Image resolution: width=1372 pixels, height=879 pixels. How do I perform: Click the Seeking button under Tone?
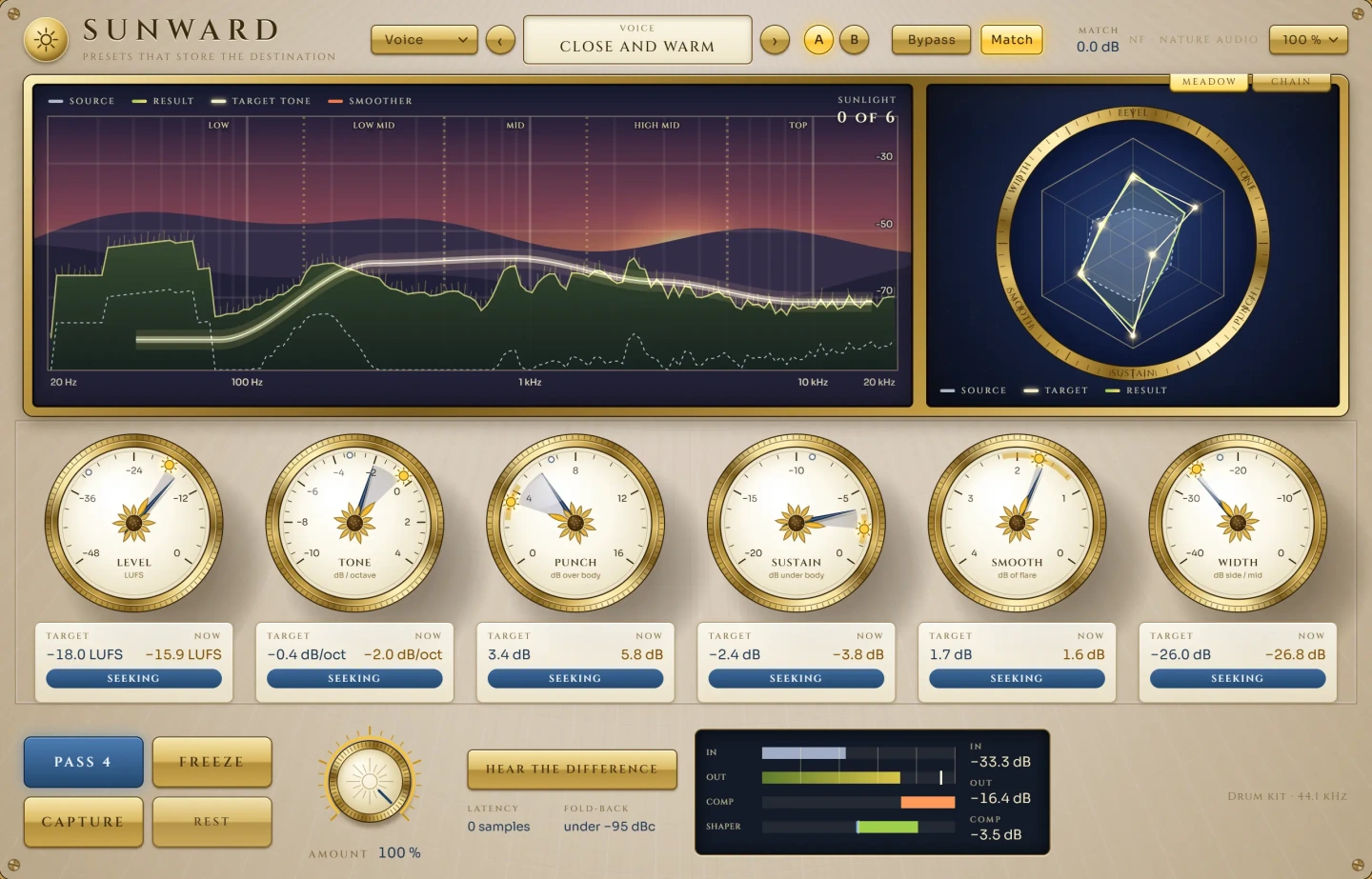click(354, 678)
